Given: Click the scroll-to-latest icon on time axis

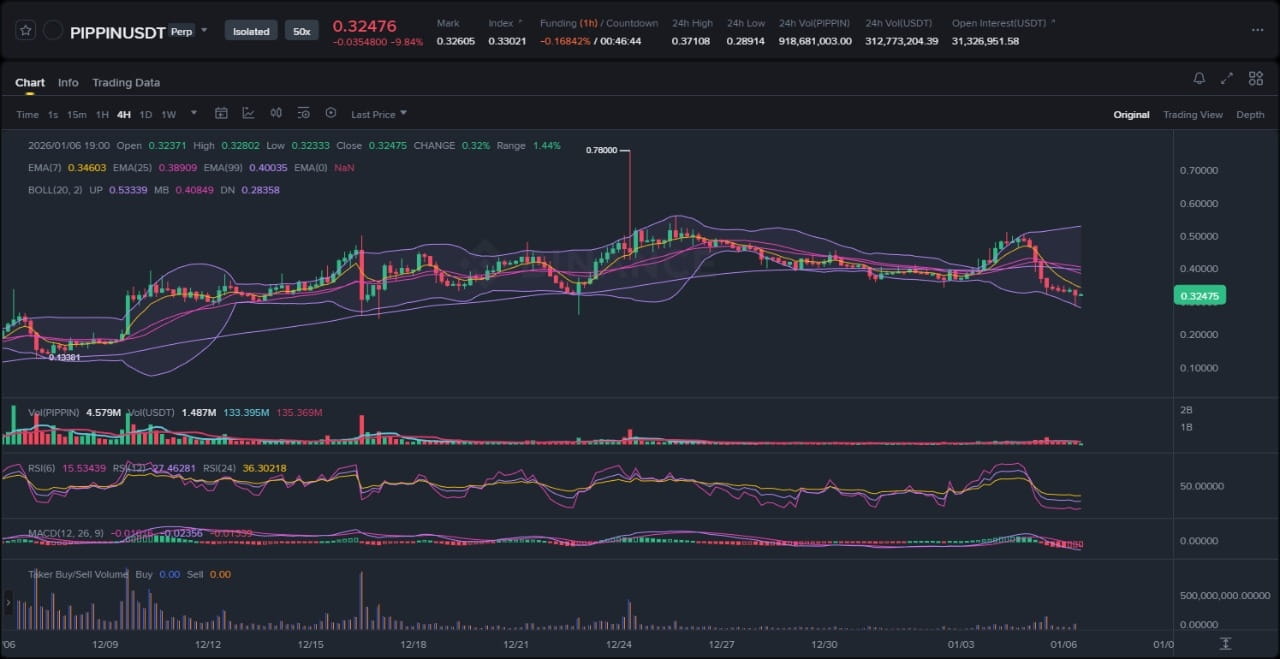Looking at the screenshot, I should point(1225,644).
